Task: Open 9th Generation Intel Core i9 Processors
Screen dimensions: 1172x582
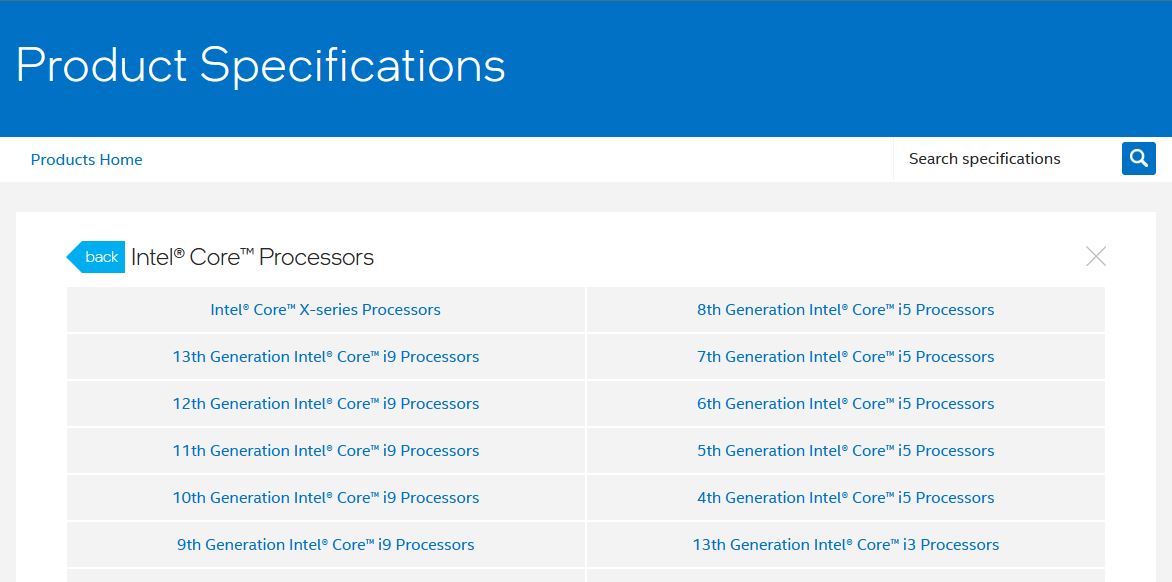Action: pos(326,544)
